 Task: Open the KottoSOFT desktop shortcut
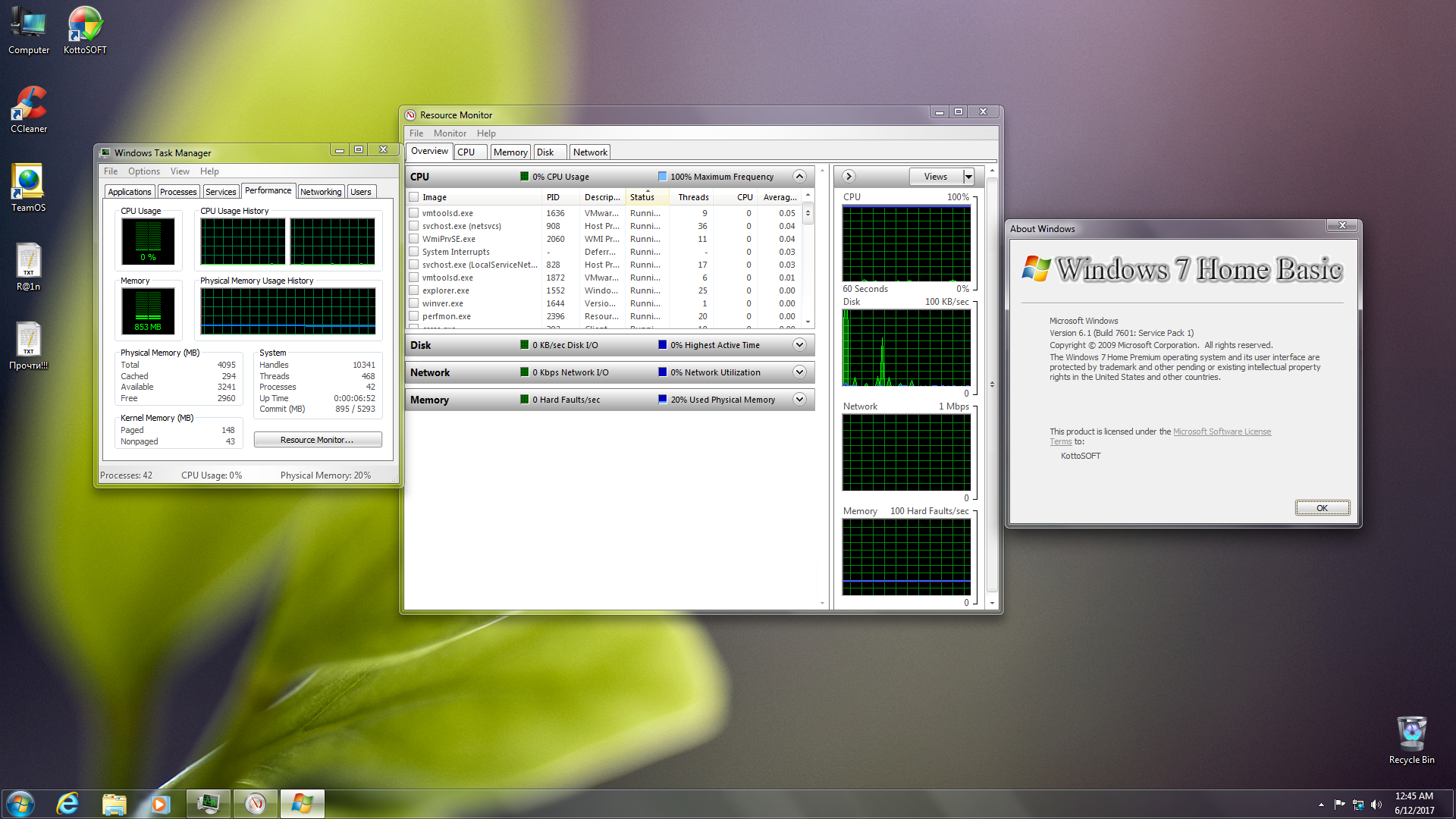pyautogui.click(x=85, y=30)
